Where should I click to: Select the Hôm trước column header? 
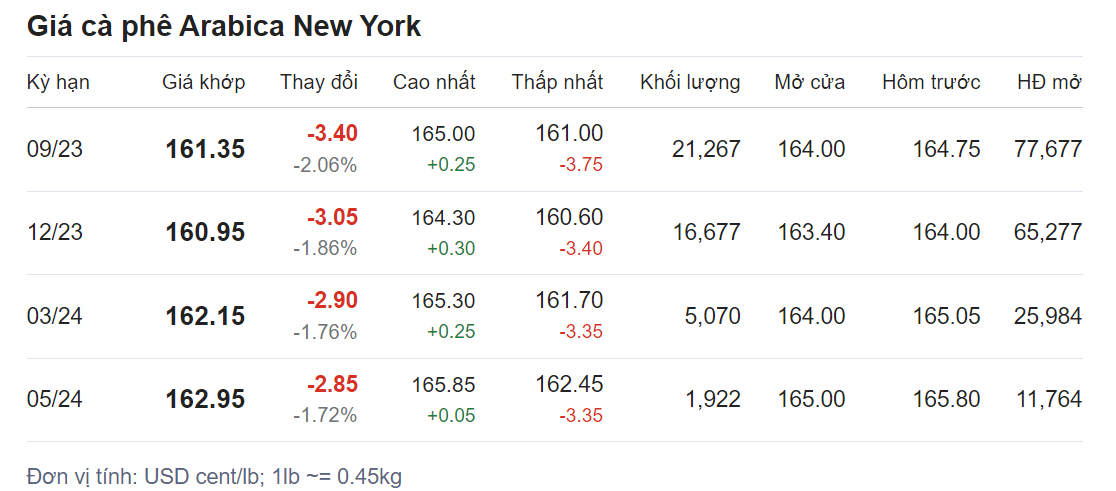(x=931, y=82)
